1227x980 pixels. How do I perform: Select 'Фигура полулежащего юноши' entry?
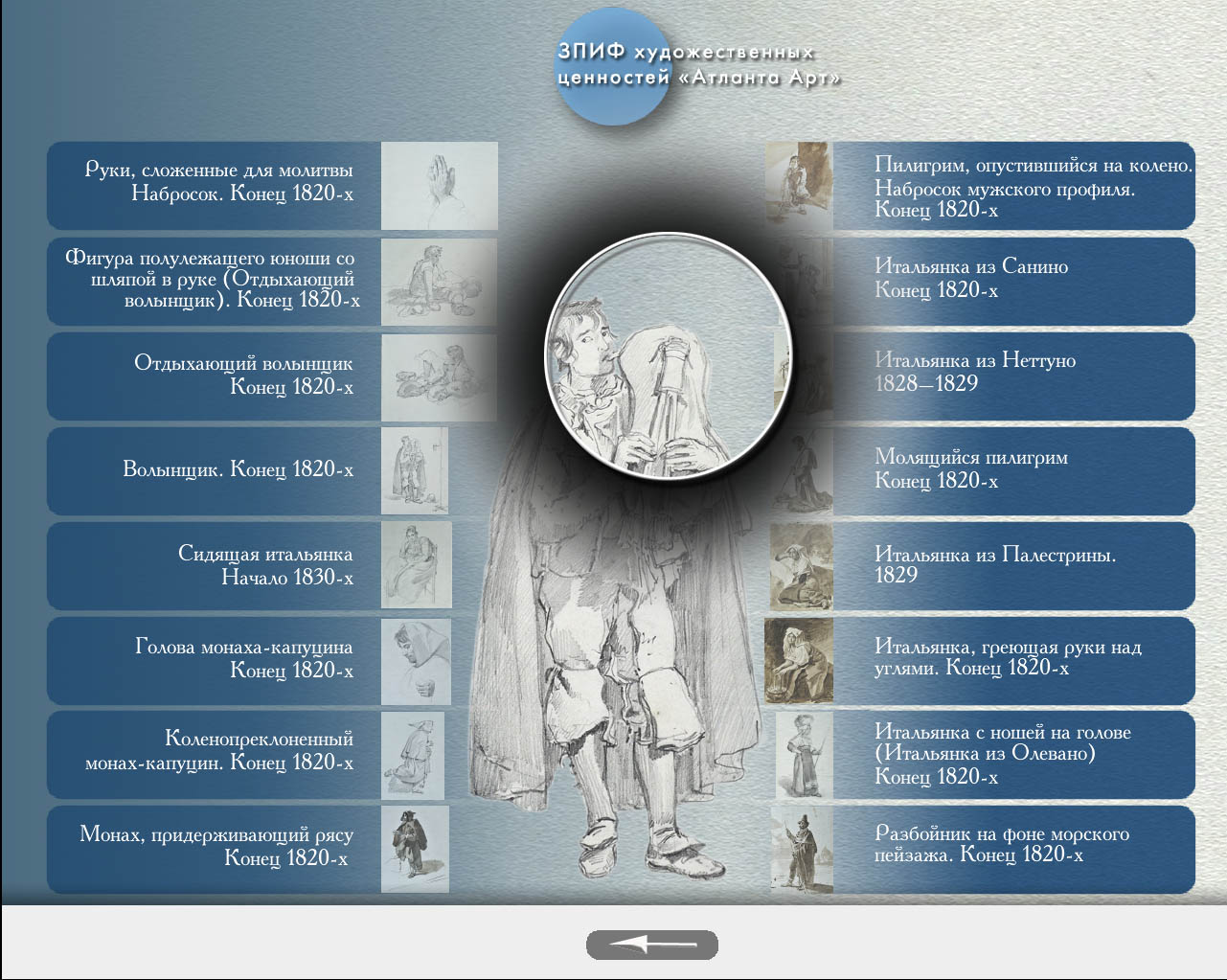click(x=211, y=279)
